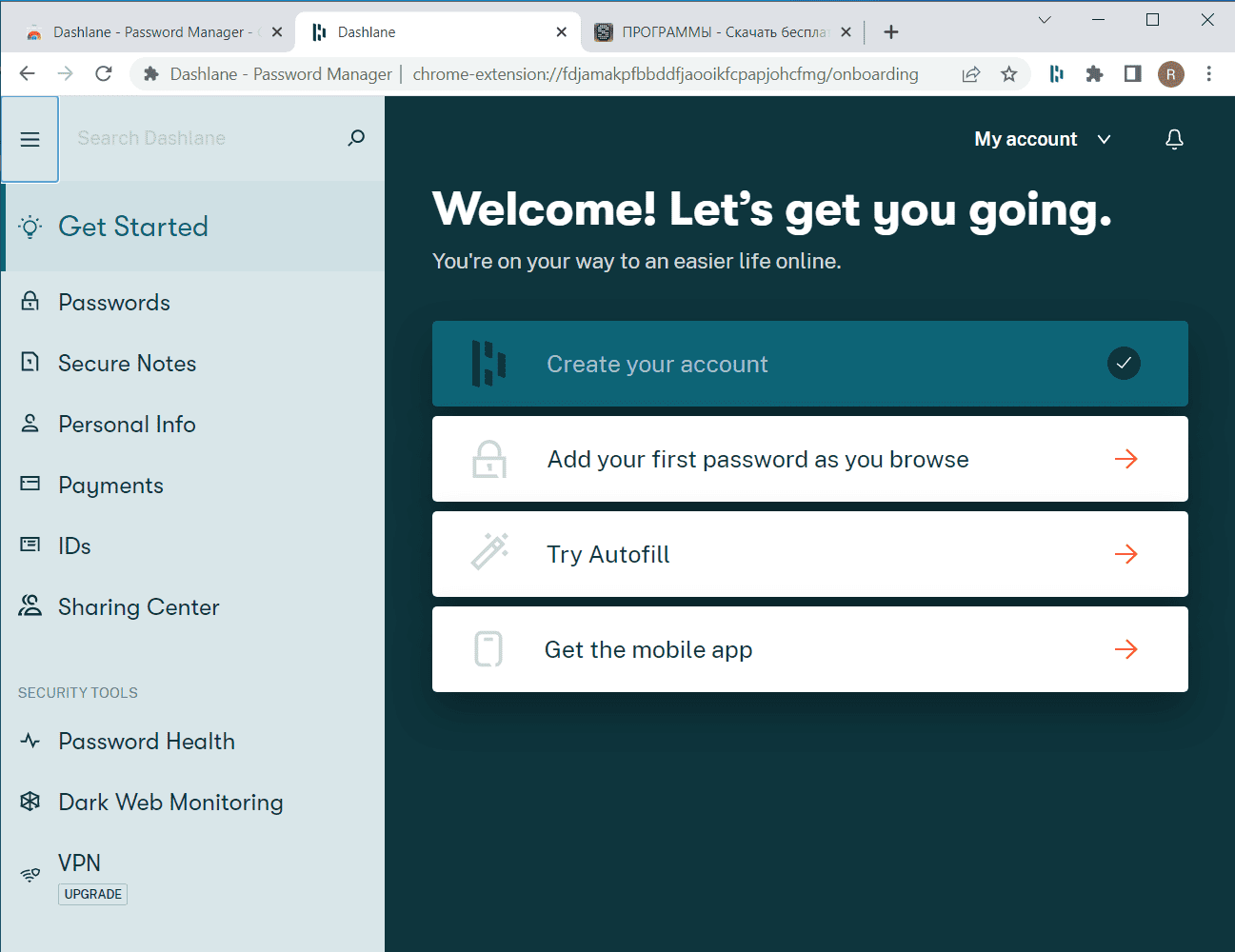Screen dimensions: 1235x952
Task: Click the Dashlane logo on account card
Action: tap(489, 364)
